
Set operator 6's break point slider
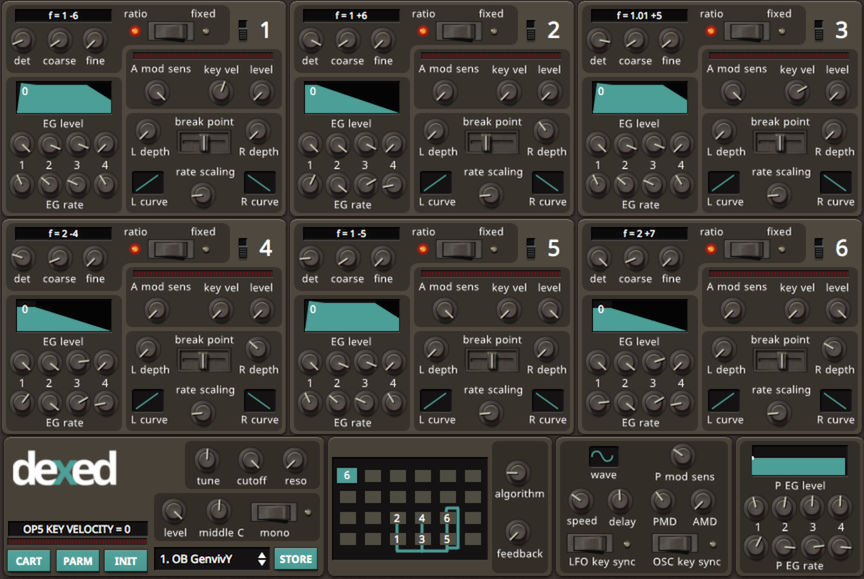click(780, 361)
